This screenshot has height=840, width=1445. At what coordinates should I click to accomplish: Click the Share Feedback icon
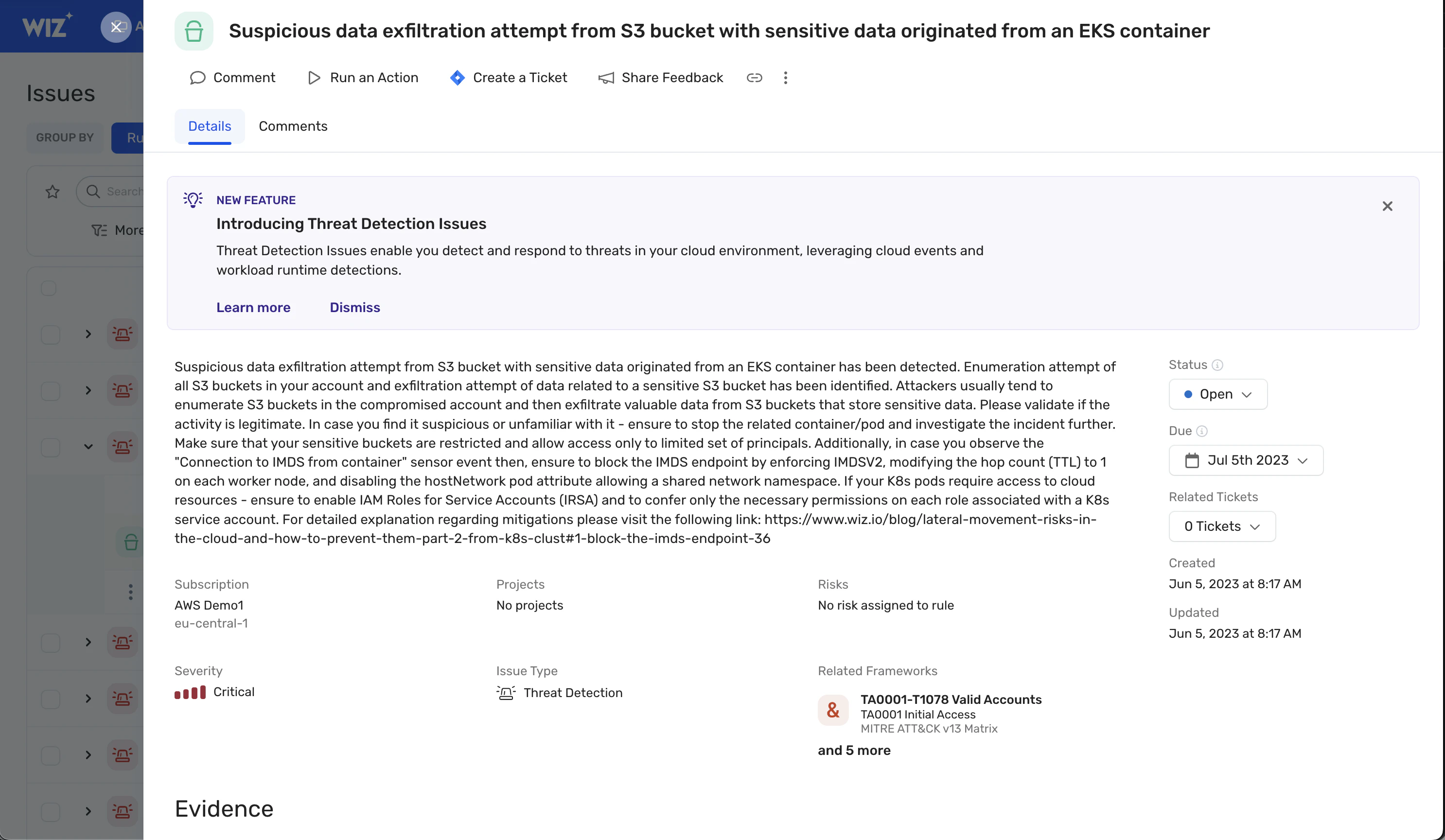[605, 78]
